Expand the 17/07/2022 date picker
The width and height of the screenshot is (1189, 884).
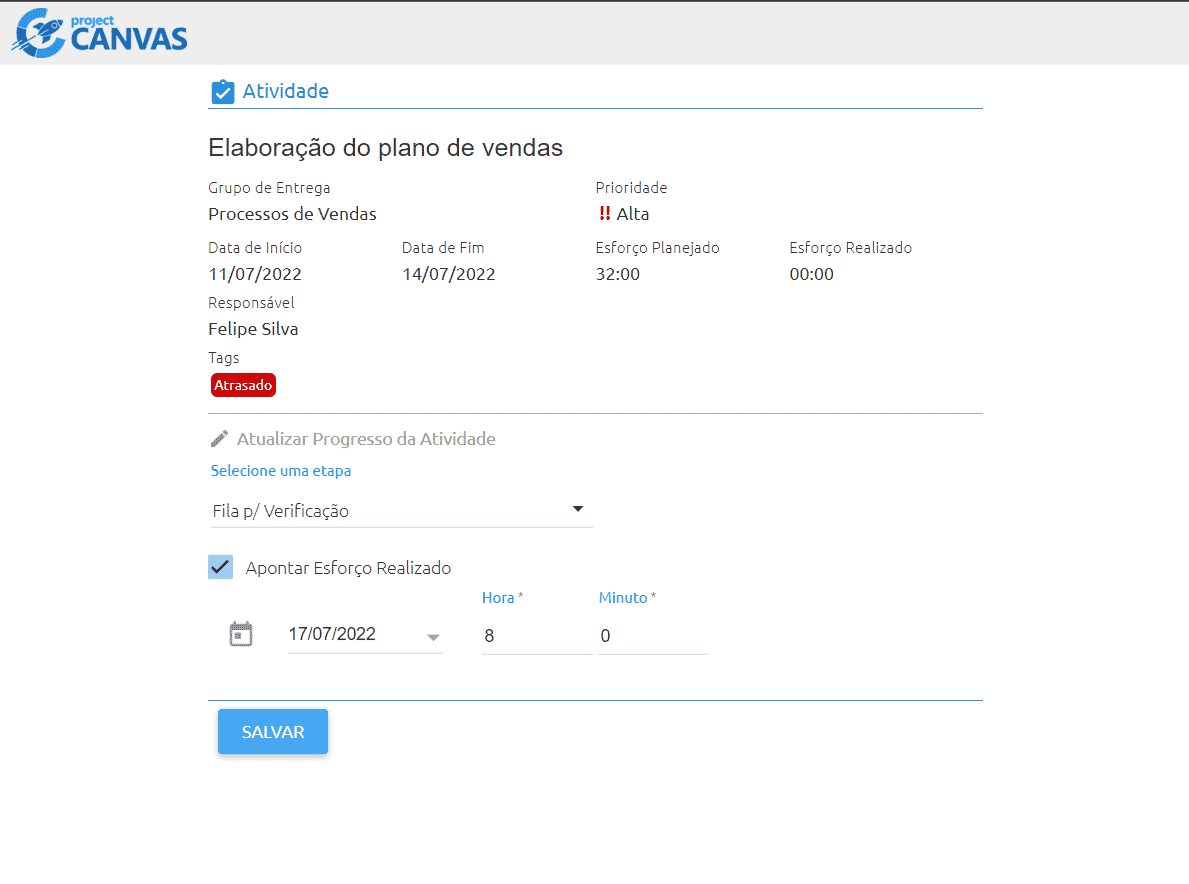coord(365,635)
